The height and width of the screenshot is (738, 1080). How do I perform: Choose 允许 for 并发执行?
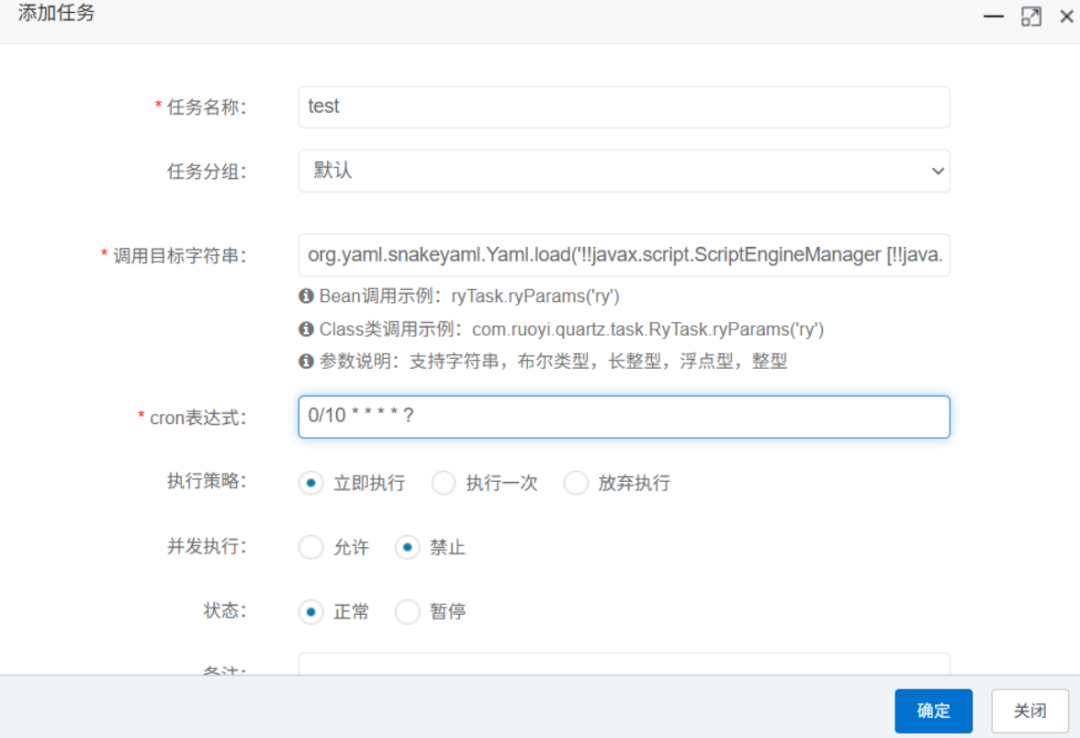coord(311,547)
